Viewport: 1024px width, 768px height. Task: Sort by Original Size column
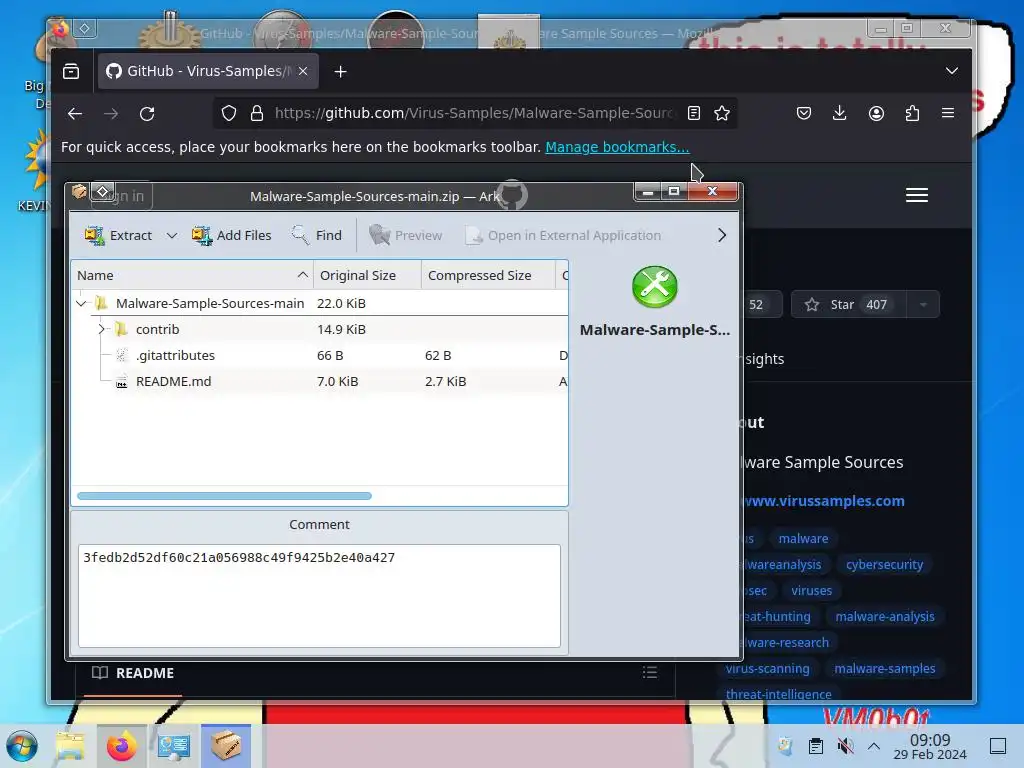368,276
